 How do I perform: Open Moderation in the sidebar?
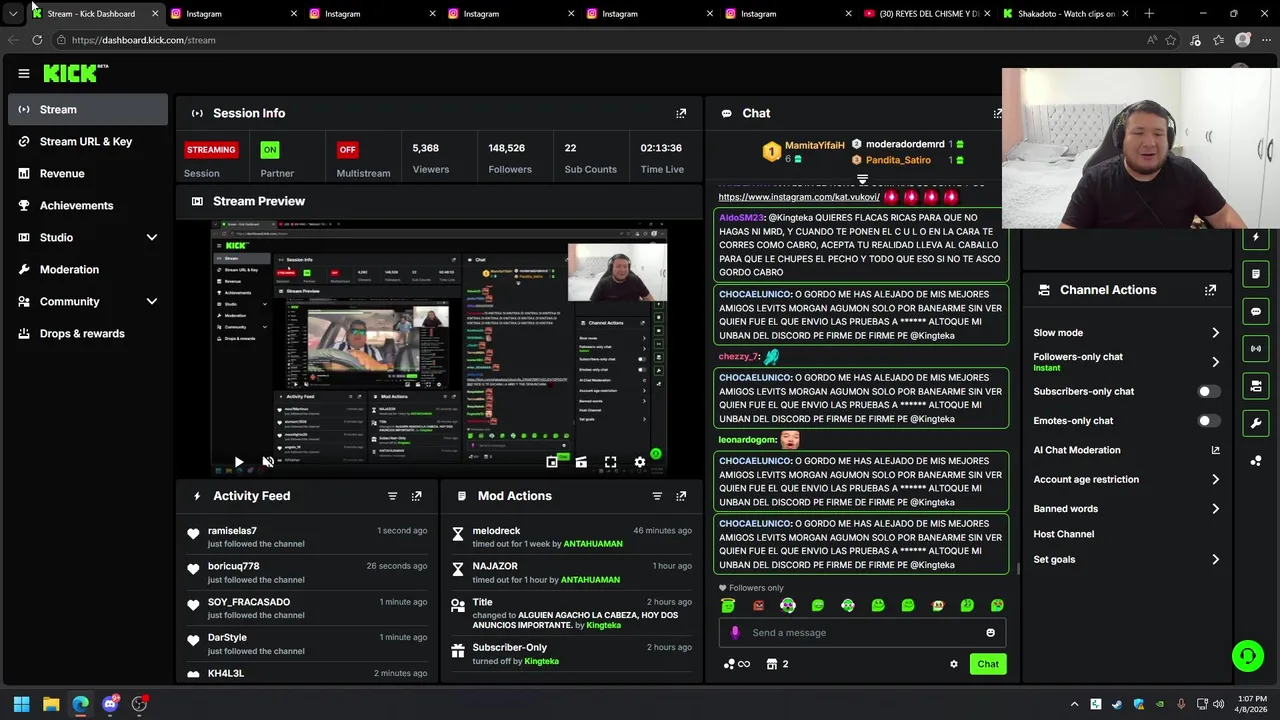88,269
